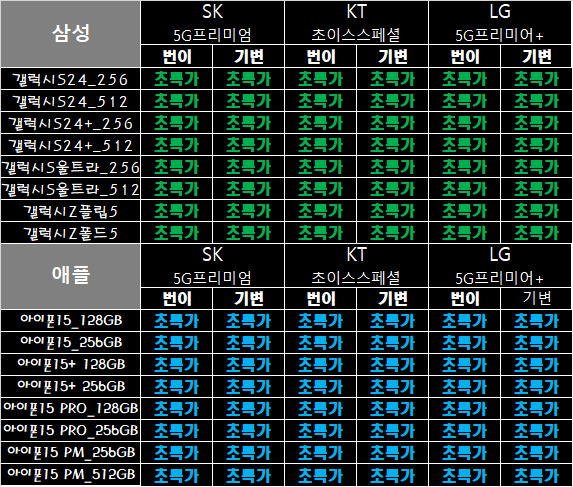Select the 갤럭시S울트라_256 row label

[71, 167]
